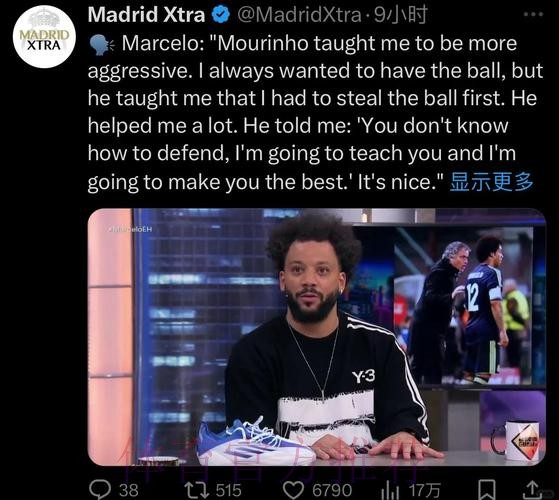Click the view count 17万
559x500 pixels.
[424, 490]
